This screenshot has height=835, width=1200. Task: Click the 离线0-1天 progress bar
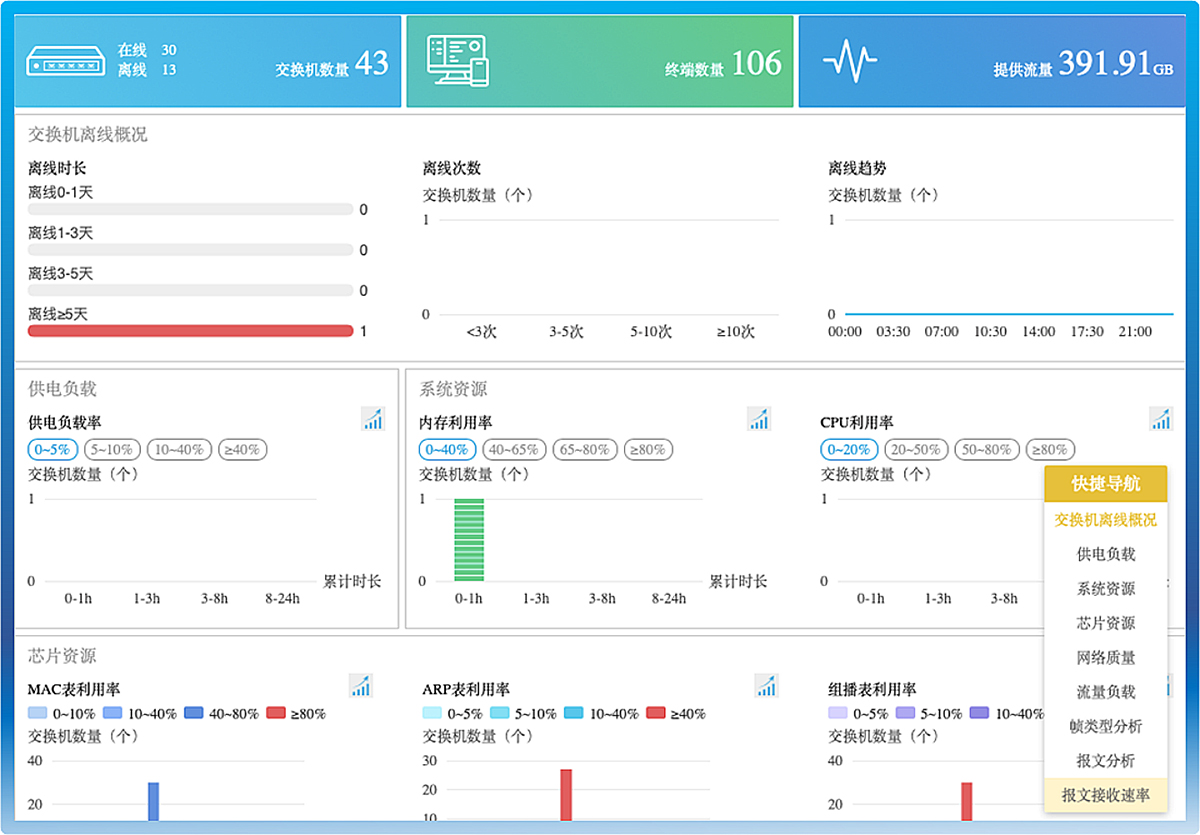(x=190, y=210)
